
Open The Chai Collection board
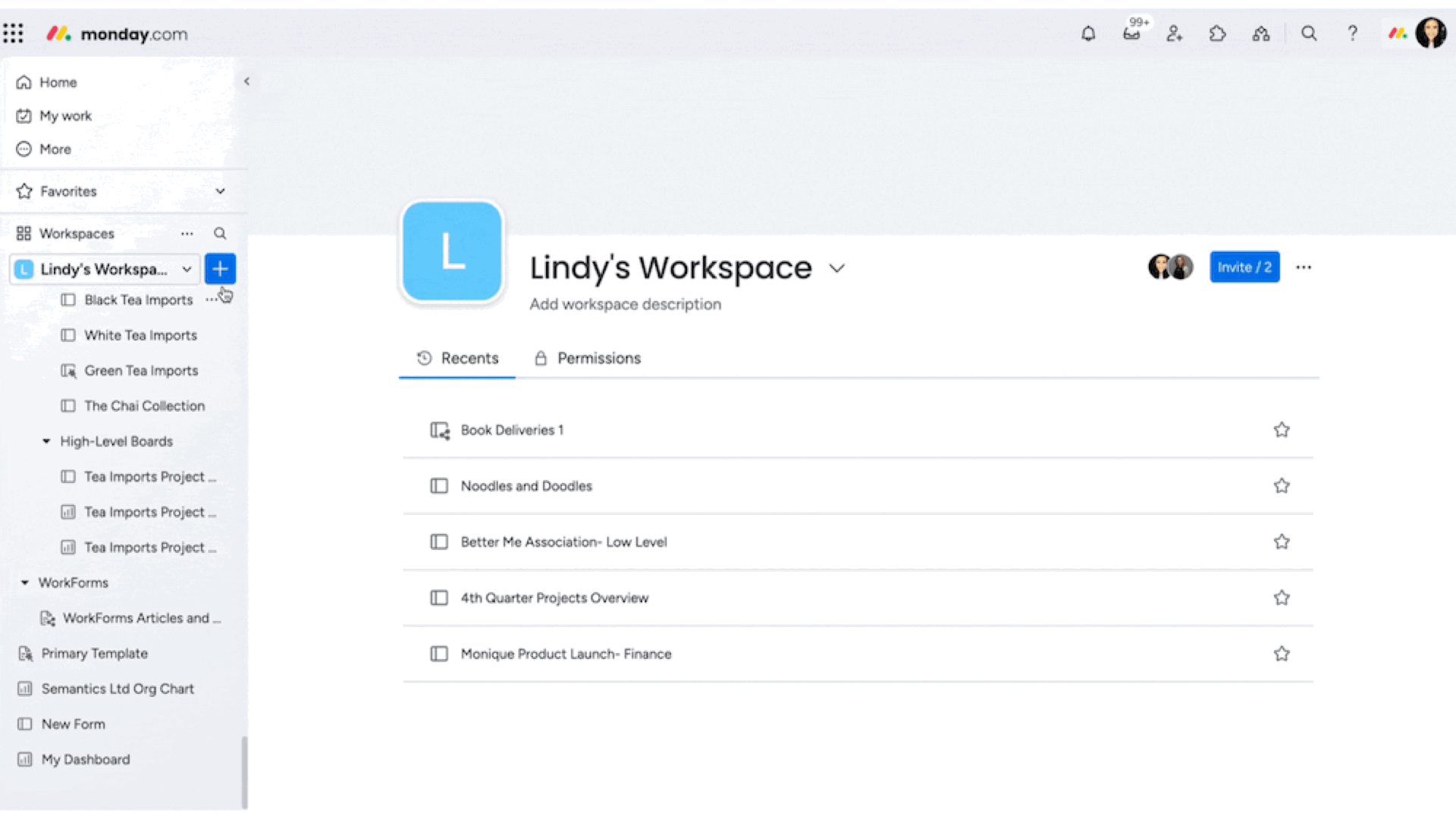click(x=145, y=406)
